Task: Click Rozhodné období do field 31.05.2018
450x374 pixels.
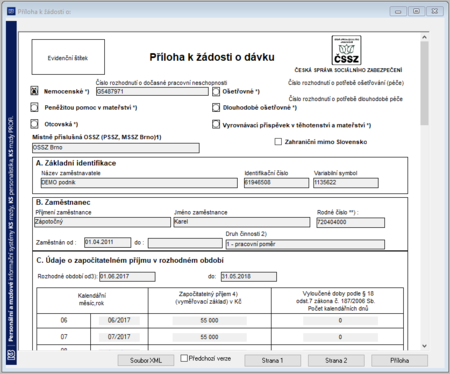Action: (x=249, y=277)
